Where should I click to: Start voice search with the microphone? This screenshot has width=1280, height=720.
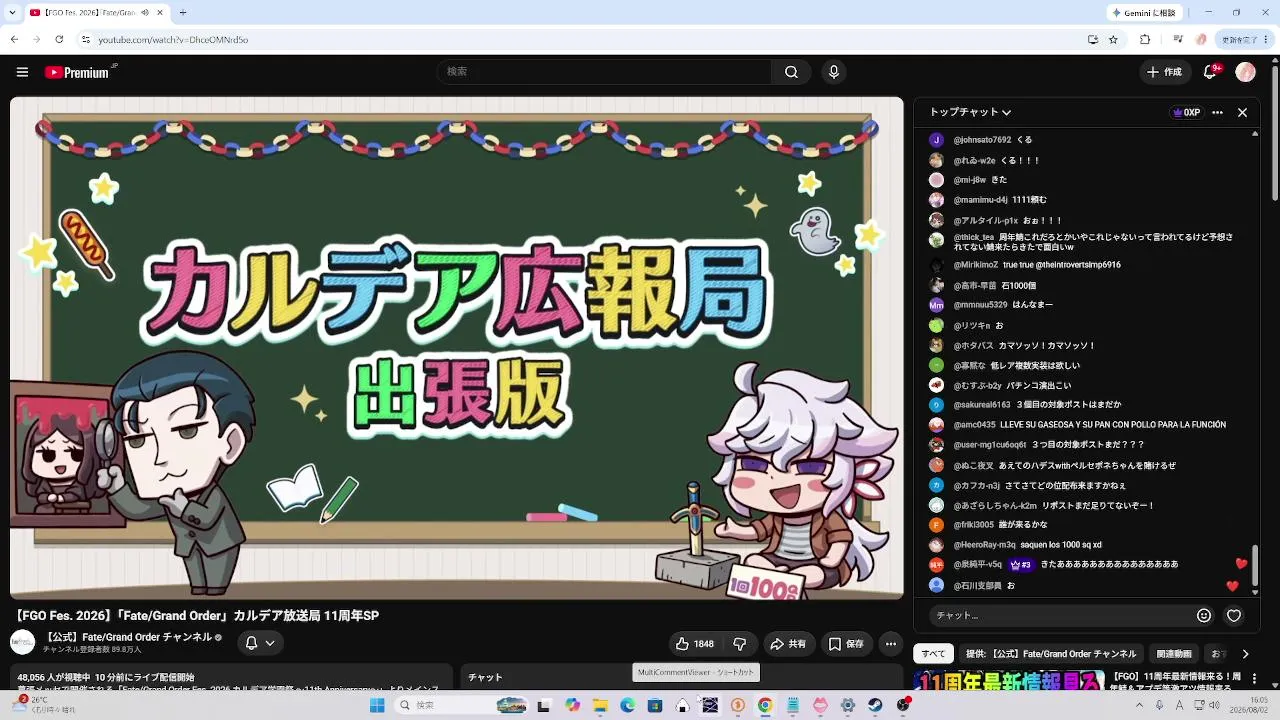point(834,72)
